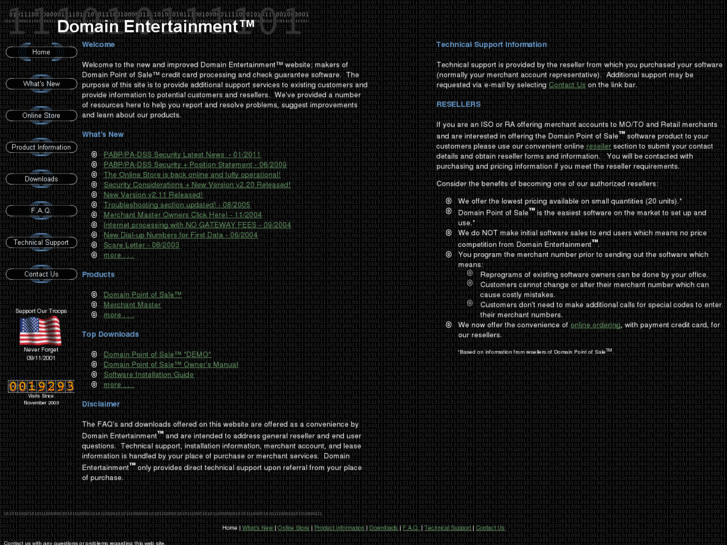Click footer What's New link
The height and width of the screenshot is (545, 727).
coord(258,528)
